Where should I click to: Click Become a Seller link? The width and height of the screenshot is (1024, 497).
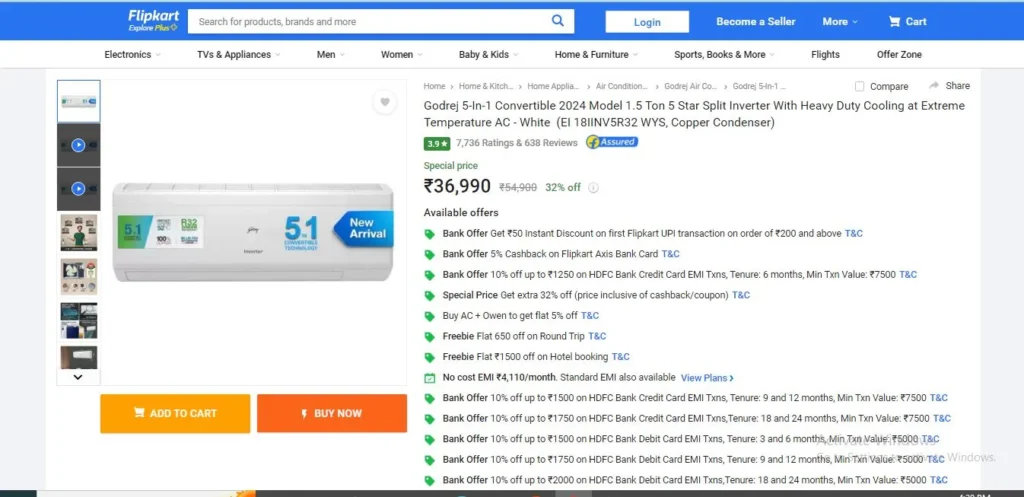coord(756,22)
